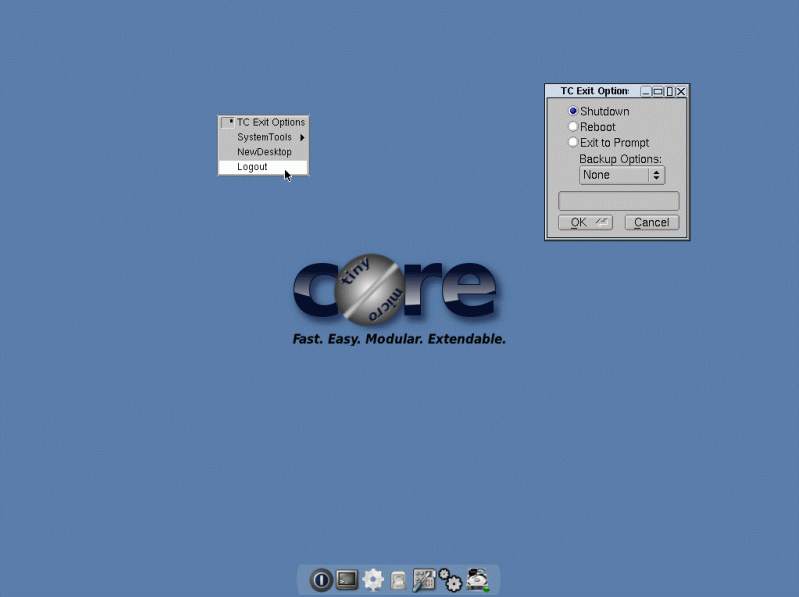
Task: Select Logout in the context menu
Action: 252,167
